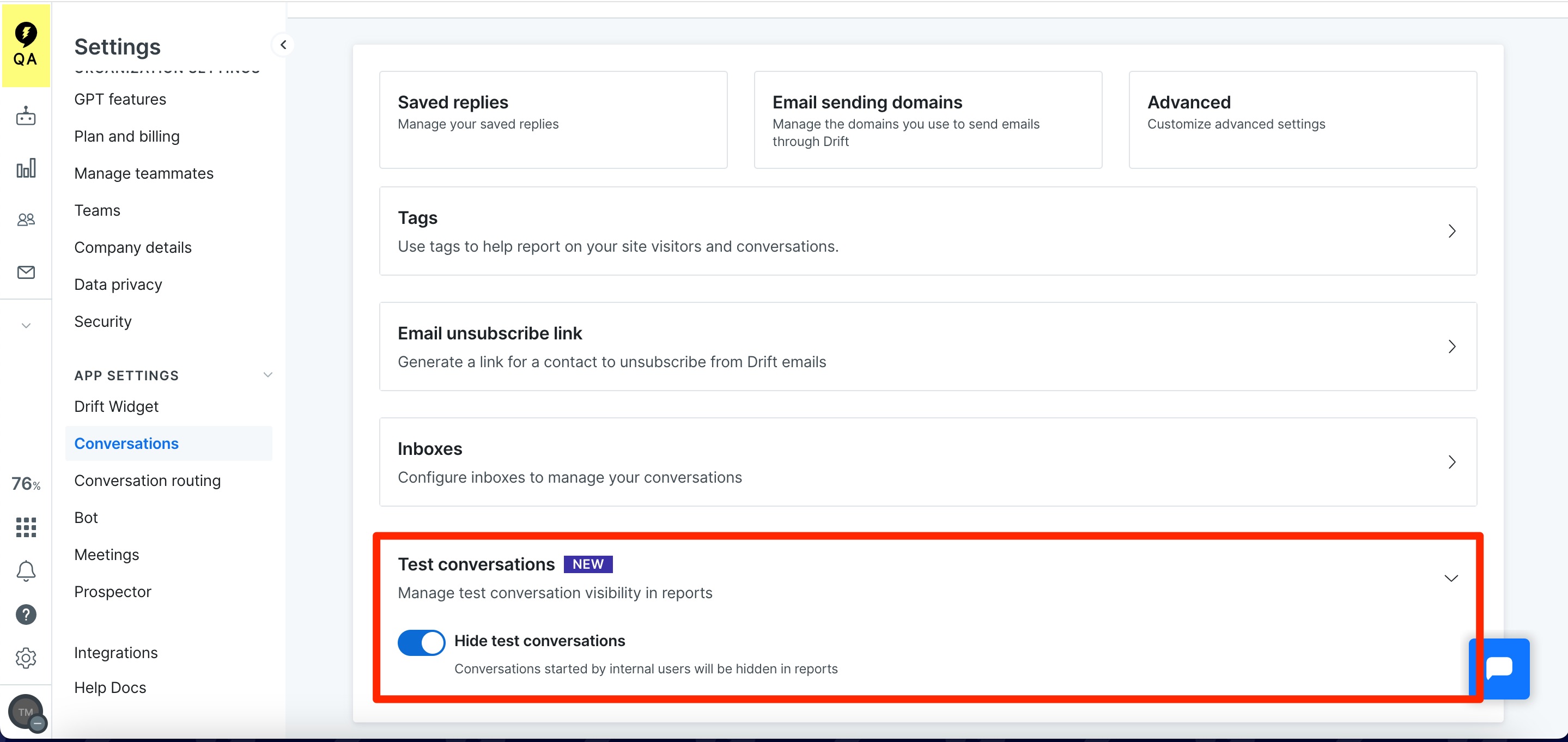This screenshot has width=1568, height=742.
Task: Click the NEW badge next to Test conversations
Action: point(588,564)
